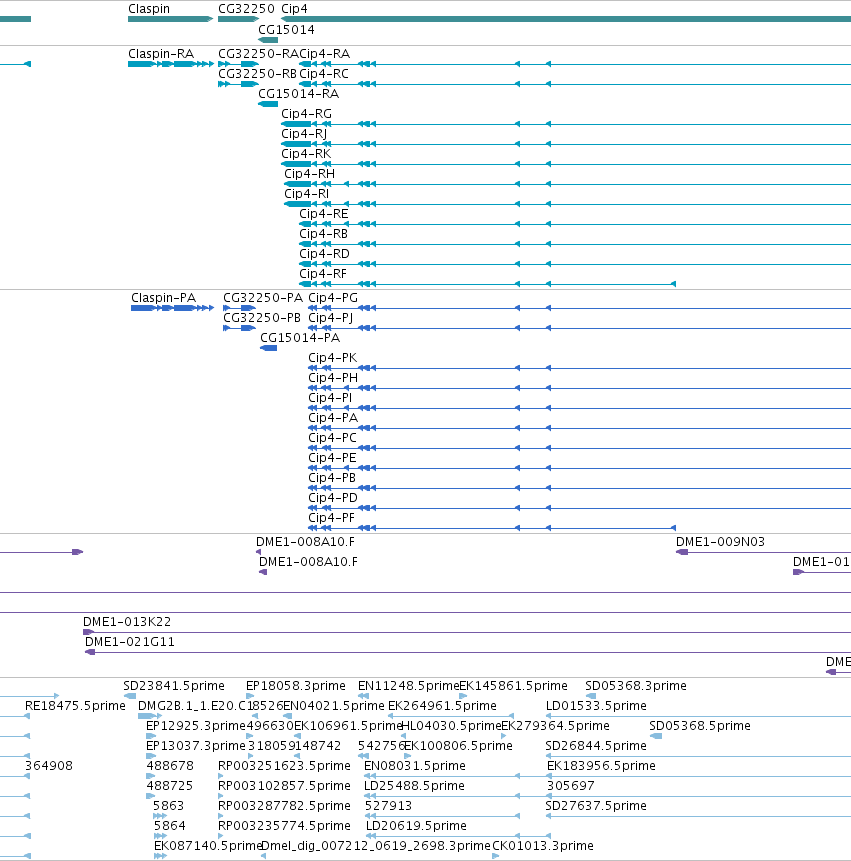Screen dimensions: 851x861
Task: Open the EN11248.5prime EST label
Action: [x=408, y=686]
